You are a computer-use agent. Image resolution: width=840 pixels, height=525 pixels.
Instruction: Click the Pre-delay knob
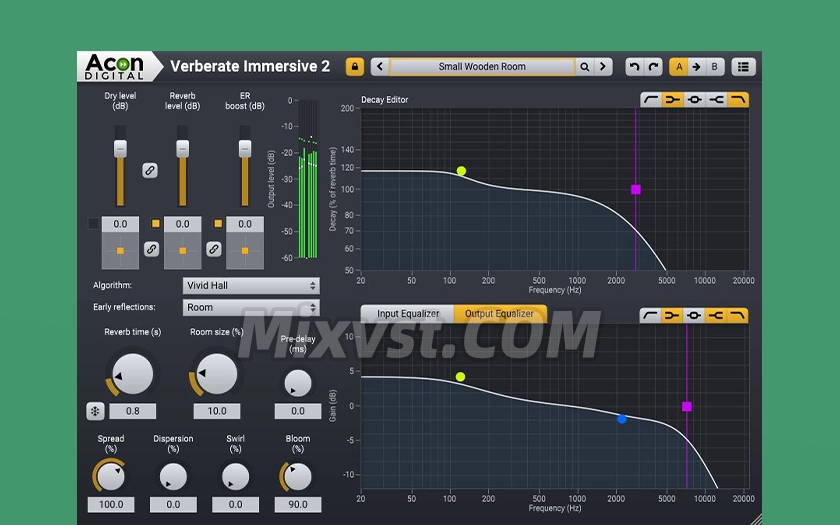[x=298, y=383]
